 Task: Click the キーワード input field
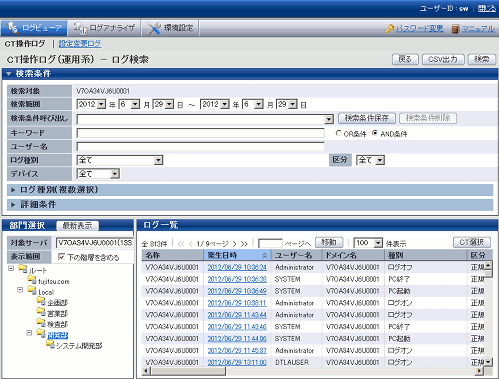[200, 133]
